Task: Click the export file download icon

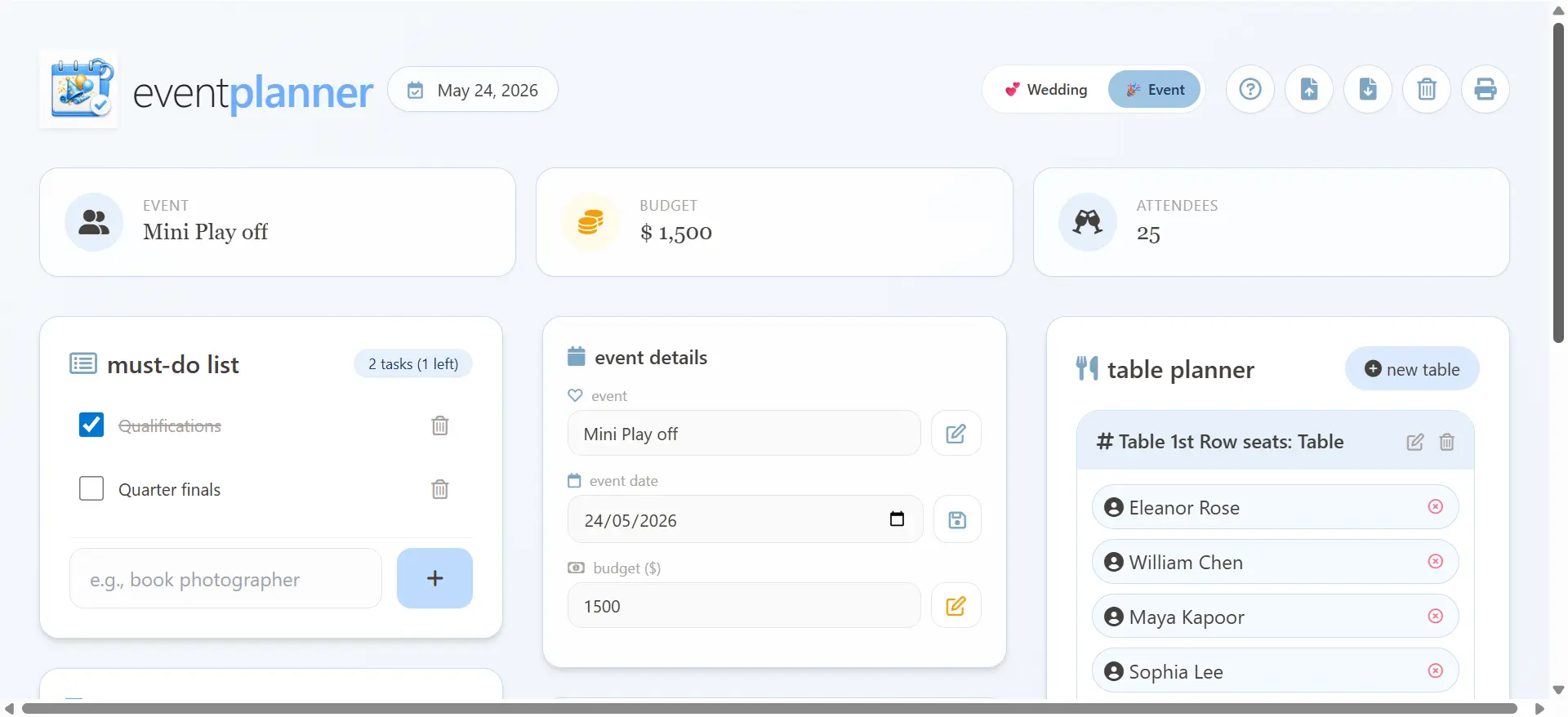Action: coord(1368,89)
